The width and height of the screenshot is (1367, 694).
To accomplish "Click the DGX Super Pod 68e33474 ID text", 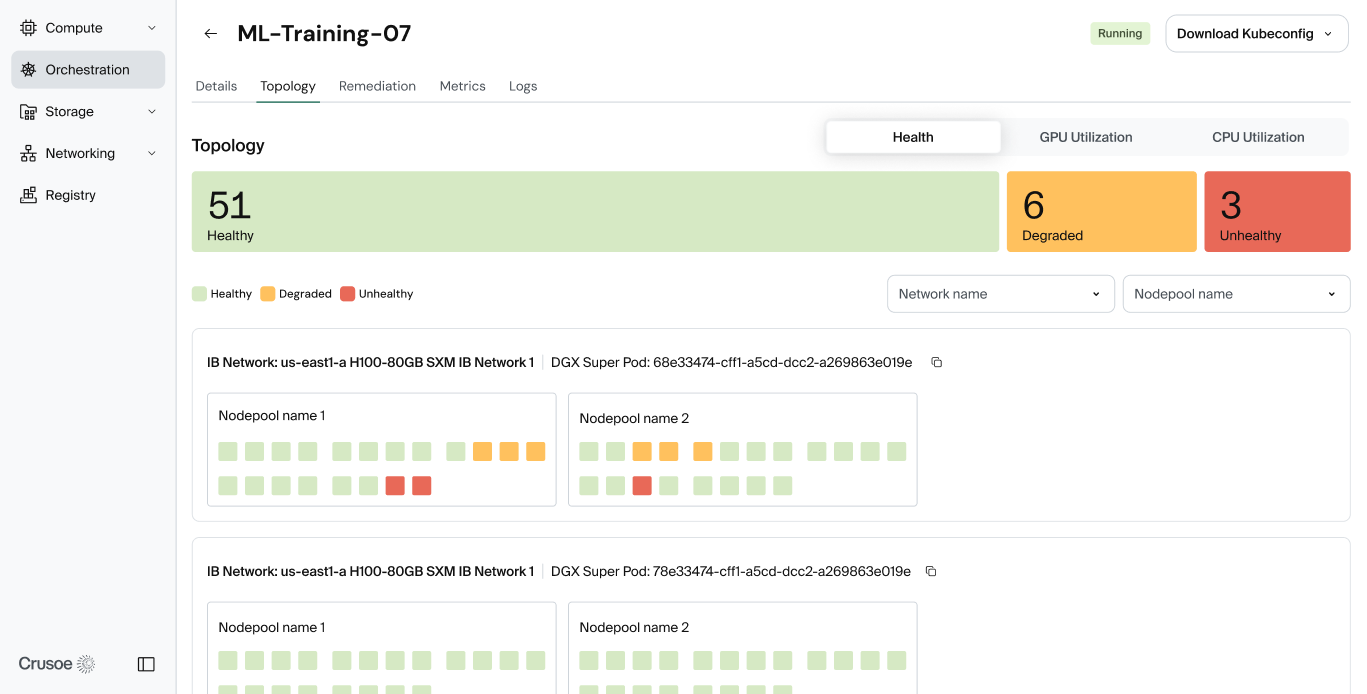I will pos(732,362).
